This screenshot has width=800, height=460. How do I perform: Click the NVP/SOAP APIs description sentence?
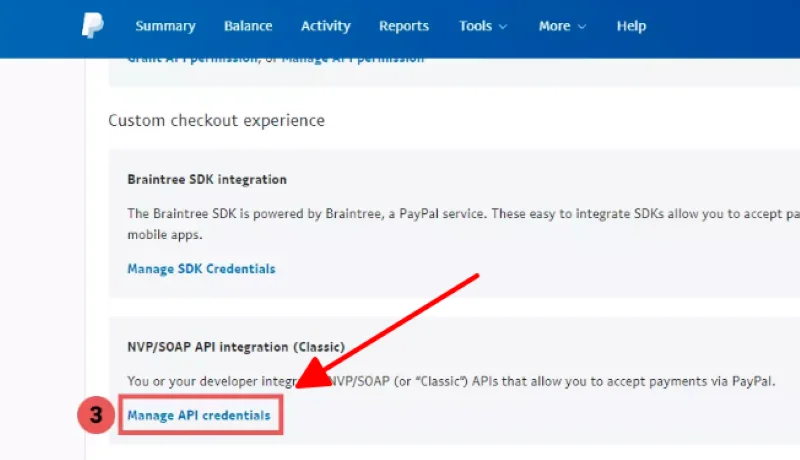(451, 381)
